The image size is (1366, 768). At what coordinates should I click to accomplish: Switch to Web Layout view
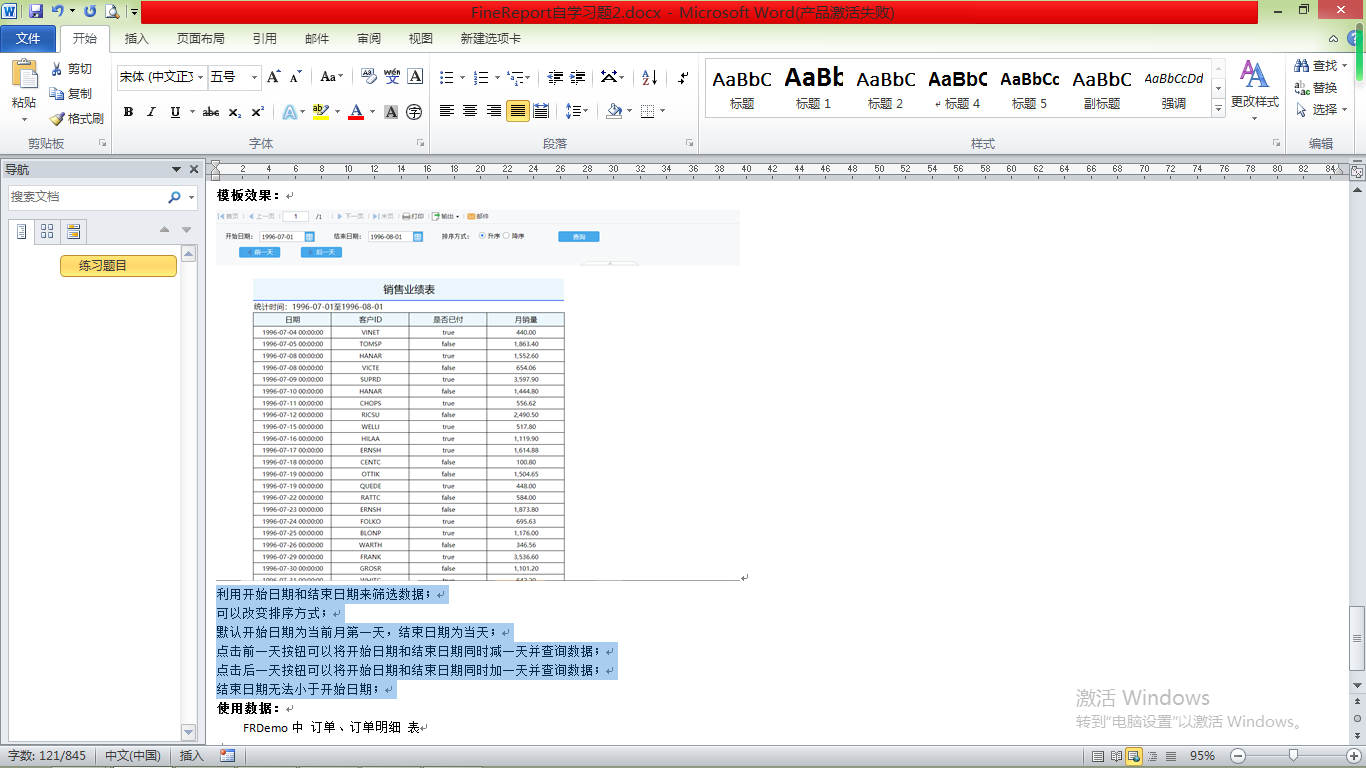pos(1134,756)
